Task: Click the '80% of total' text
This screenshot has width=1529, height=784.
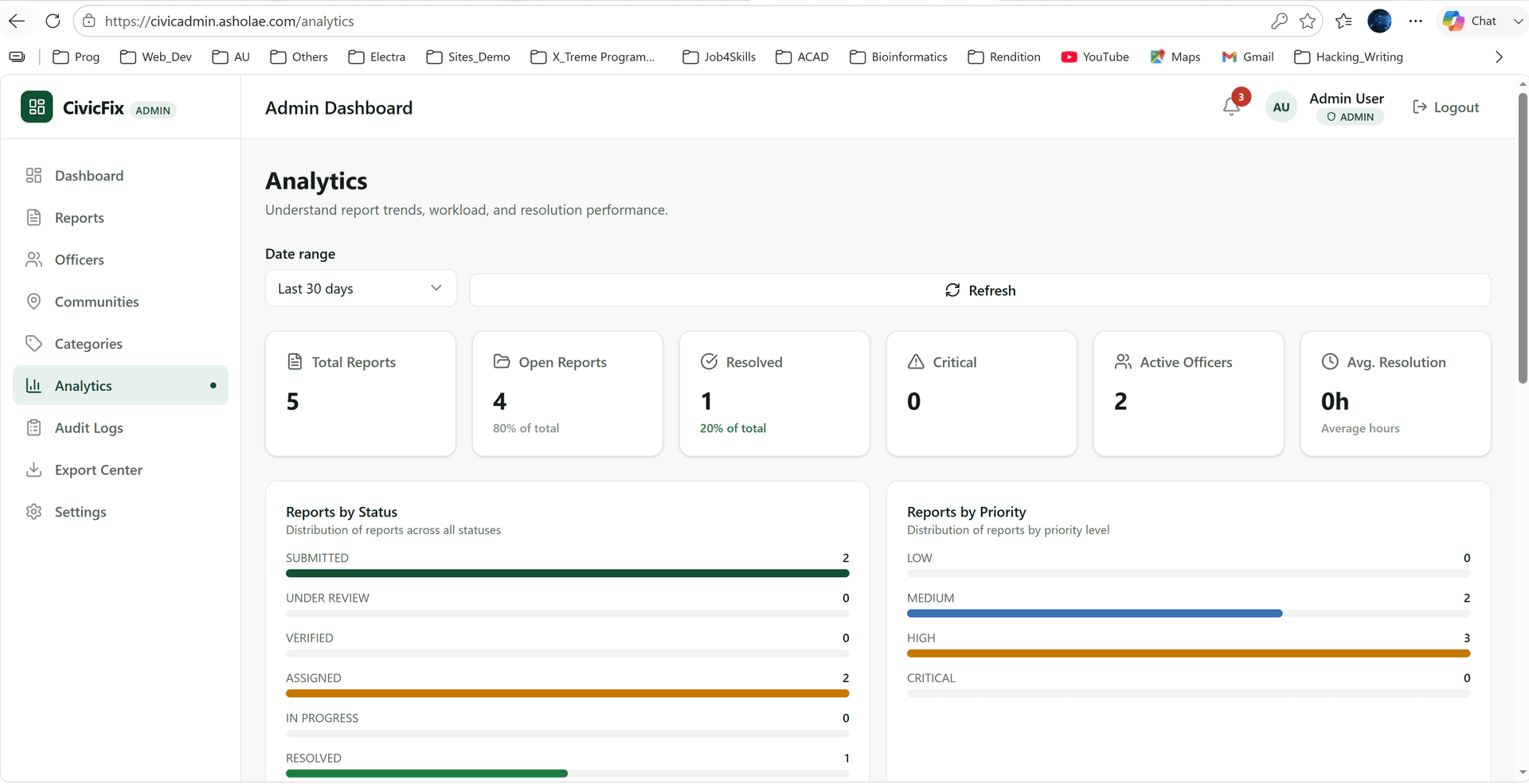Action: pos(526,428)
